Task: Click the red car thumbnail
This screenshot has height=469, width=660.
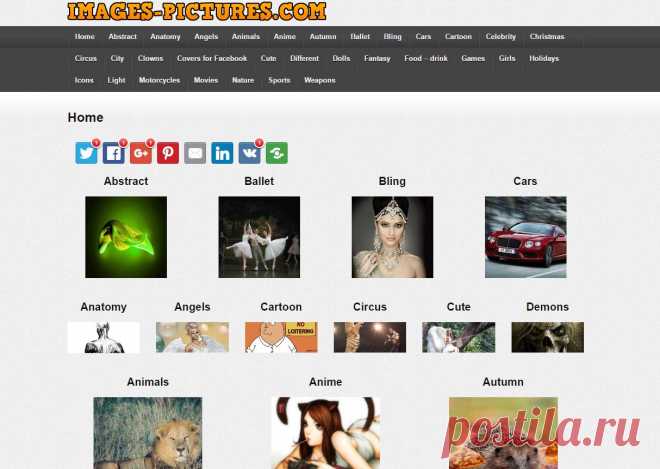Action: tap(526, 237)
